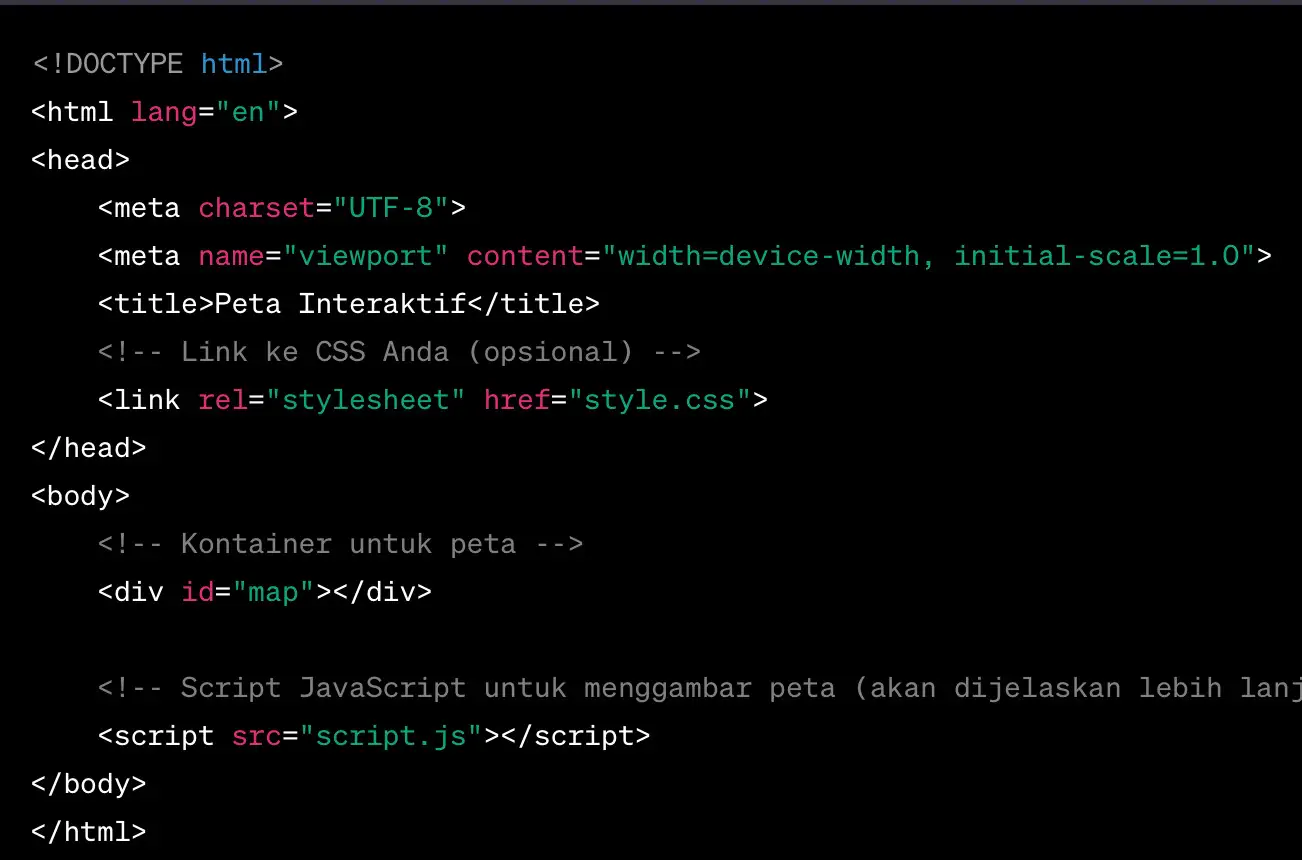
Task: Click the "map" id value
Action: (274, 592)
